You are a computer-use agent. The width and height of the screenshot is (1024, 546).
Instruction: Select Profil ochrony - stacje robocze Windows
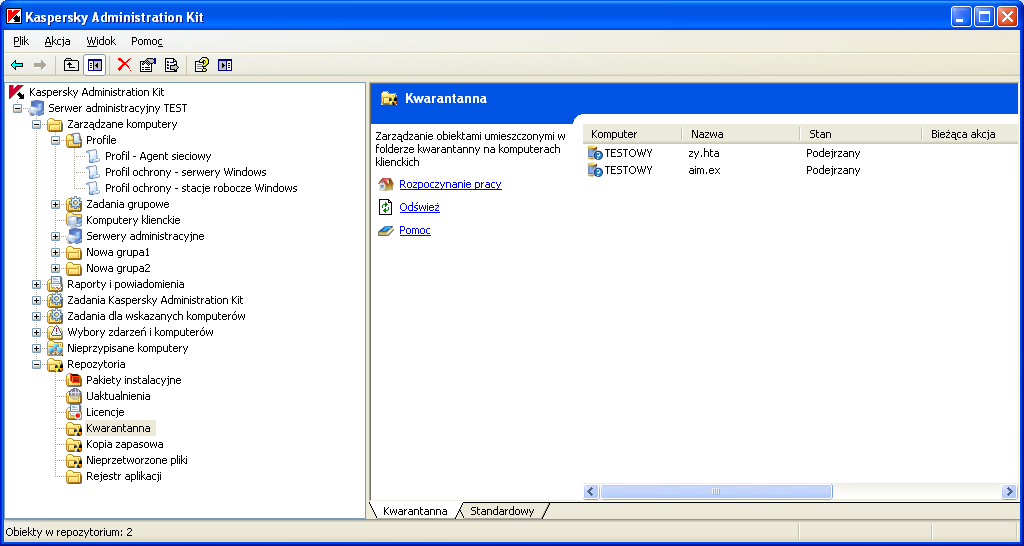[201, 188]
